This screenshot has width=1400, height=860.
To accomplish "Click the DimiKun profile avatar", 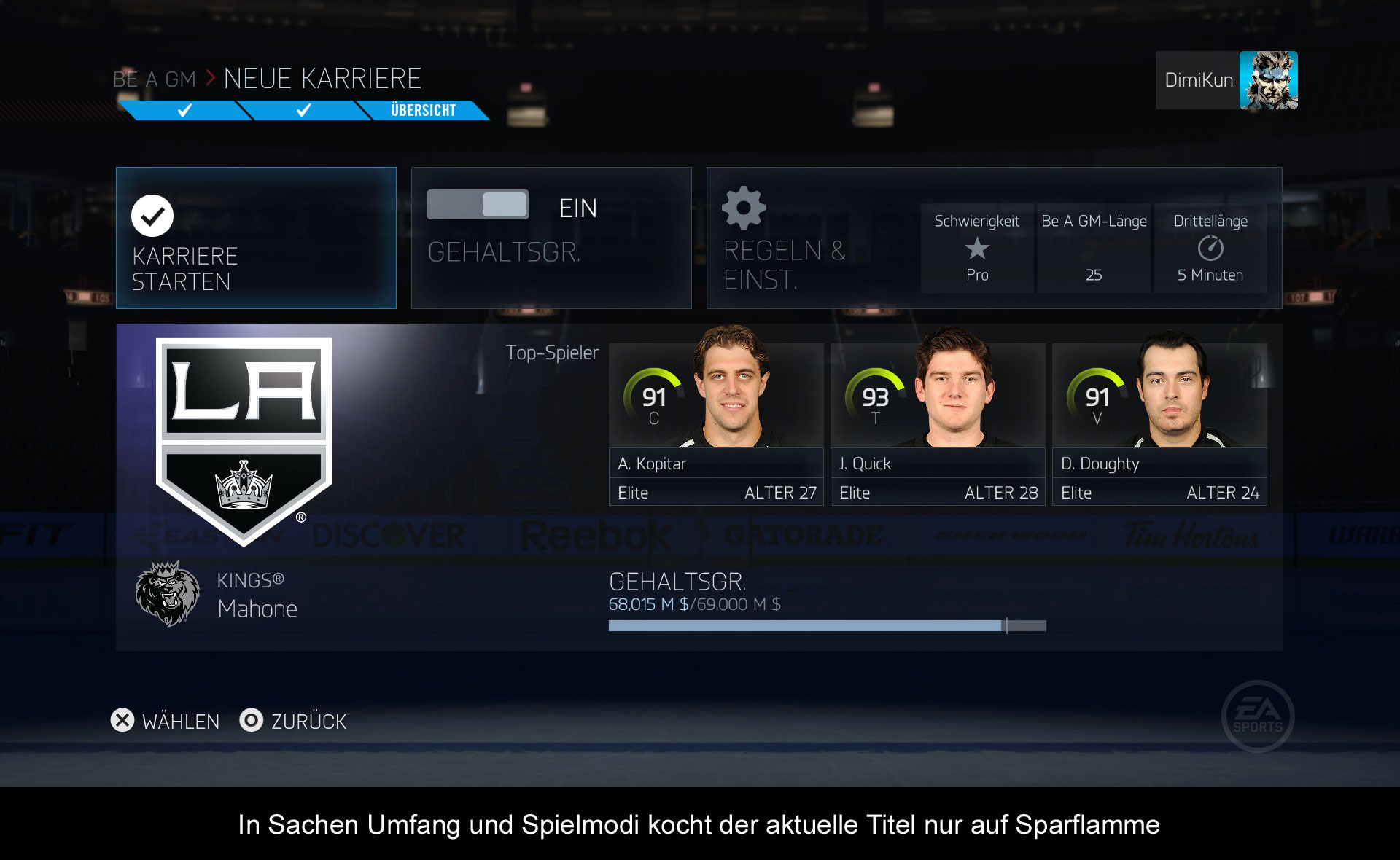I will (x=1268, y=80).
